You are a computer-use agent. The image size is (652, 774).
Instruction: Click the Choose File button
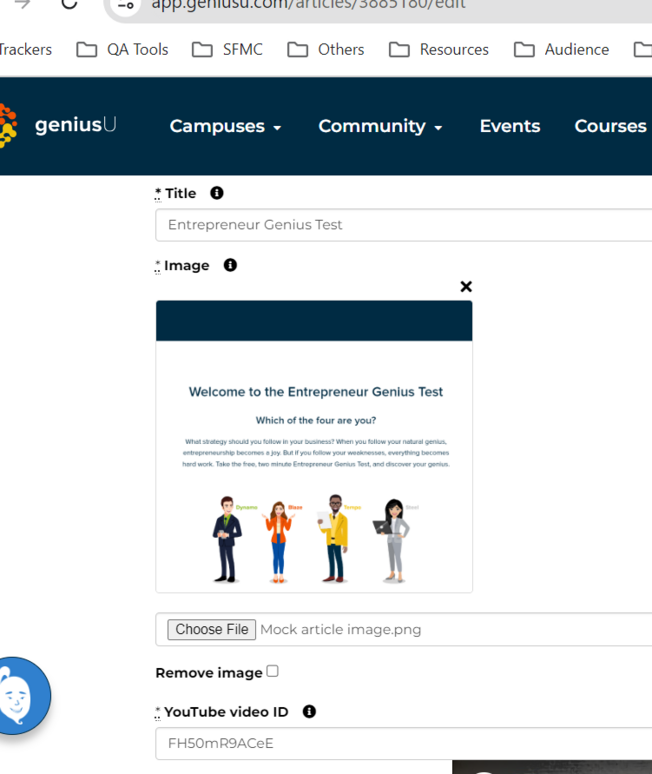click(211, 629)
